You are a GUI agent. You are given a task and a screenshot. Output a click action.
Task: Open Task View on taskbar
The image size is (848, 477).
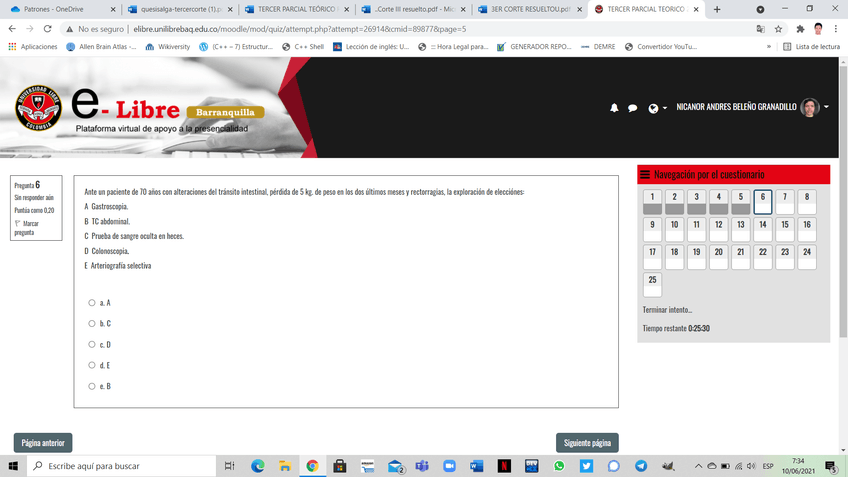(x=230, y=466)
